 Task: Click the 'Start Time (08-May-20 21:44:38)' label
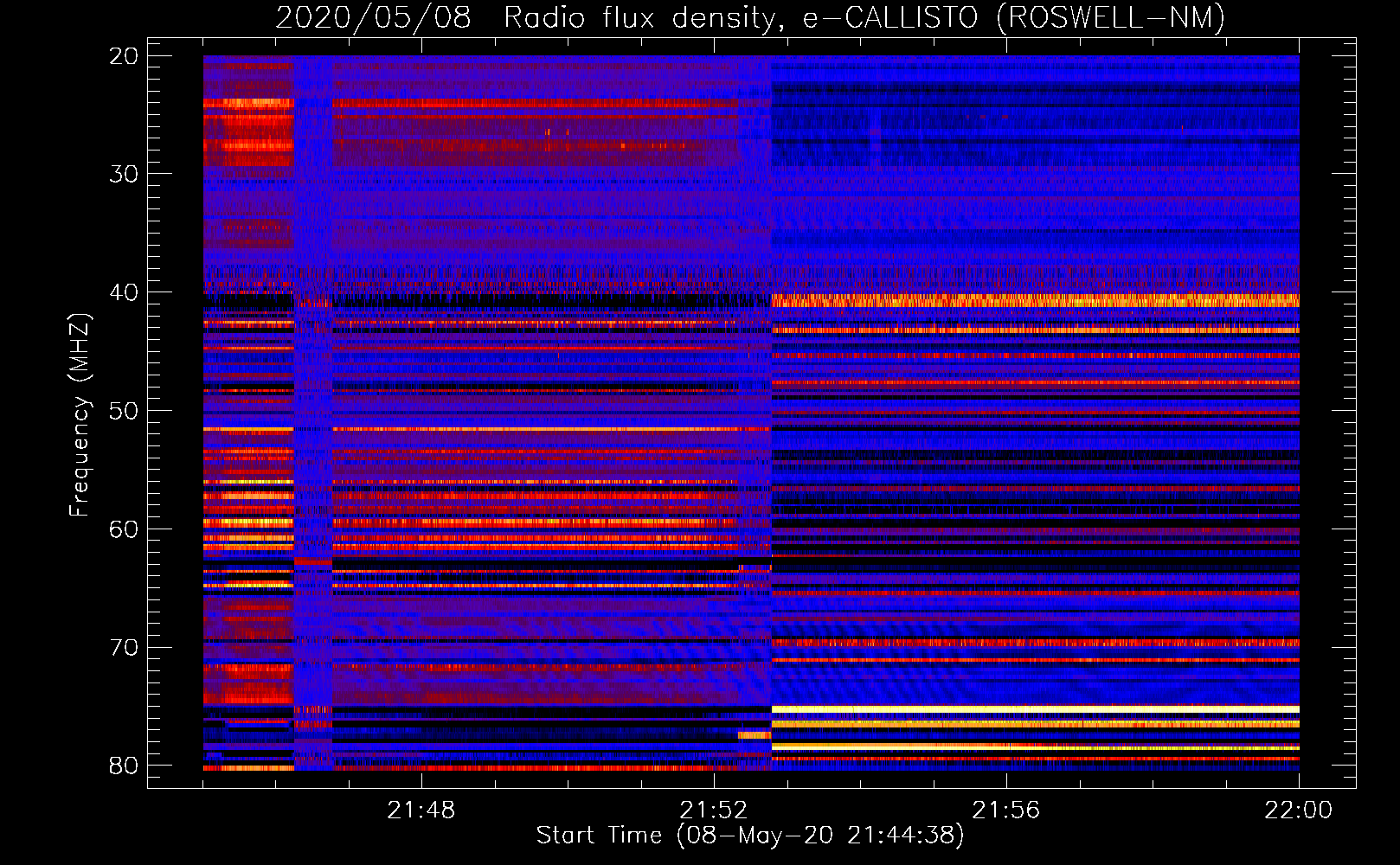coord(750,836)
